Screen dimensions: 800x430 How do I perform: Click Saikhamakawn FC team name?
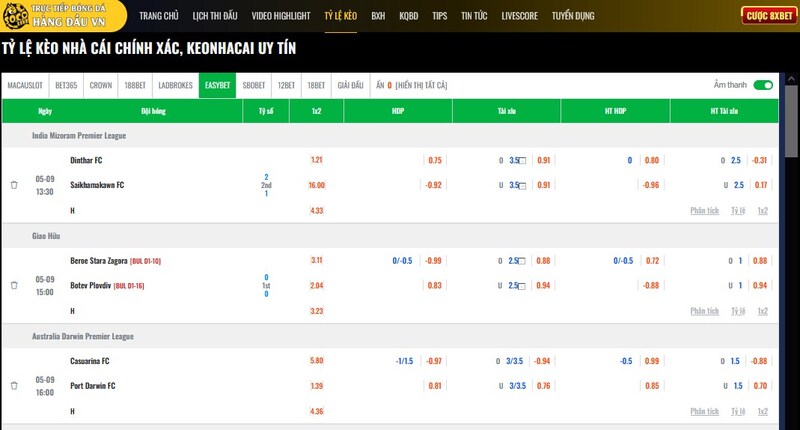(97, 185)
